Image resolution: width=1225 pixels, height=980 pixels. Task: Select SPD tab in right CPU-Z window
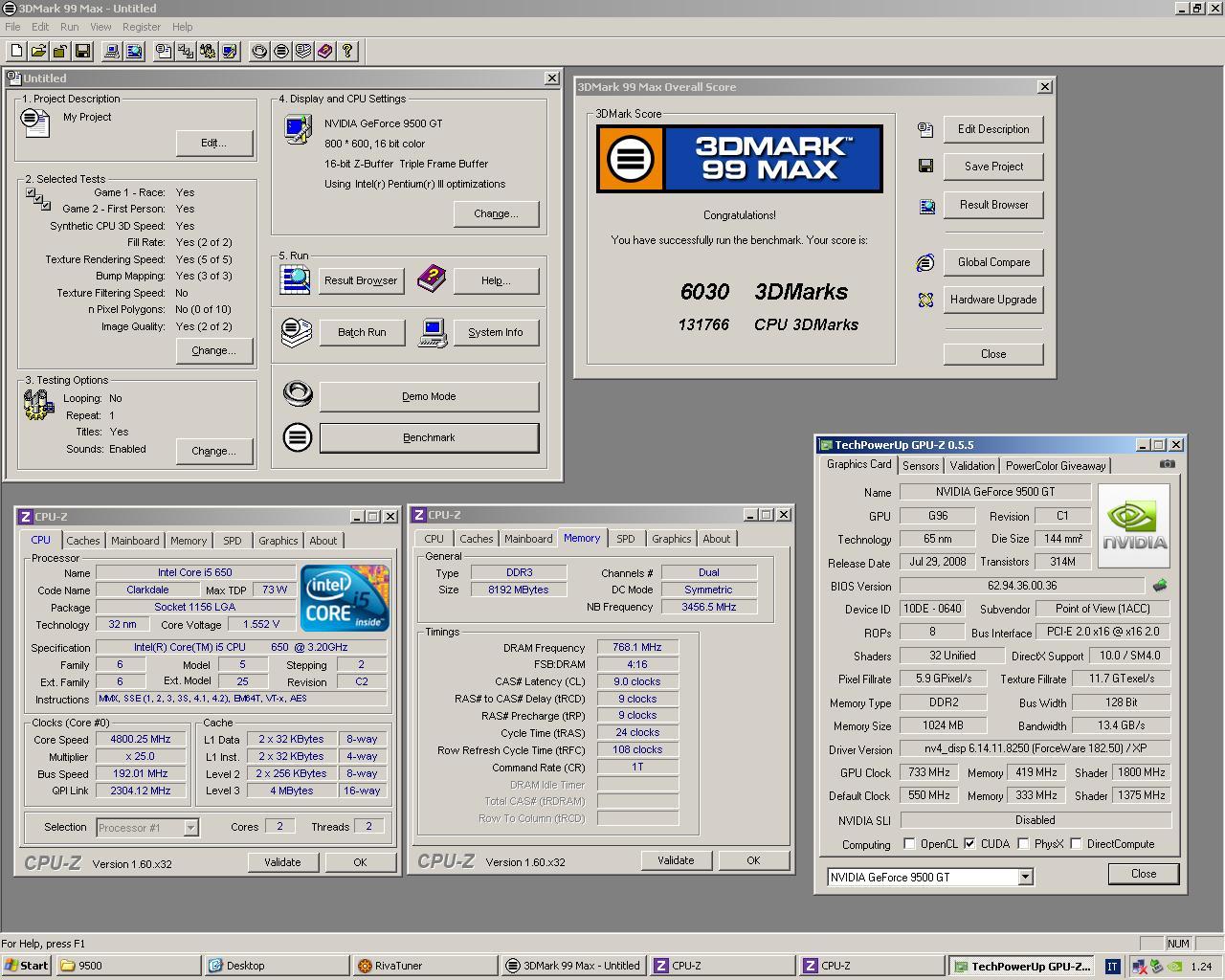[626, 539]
